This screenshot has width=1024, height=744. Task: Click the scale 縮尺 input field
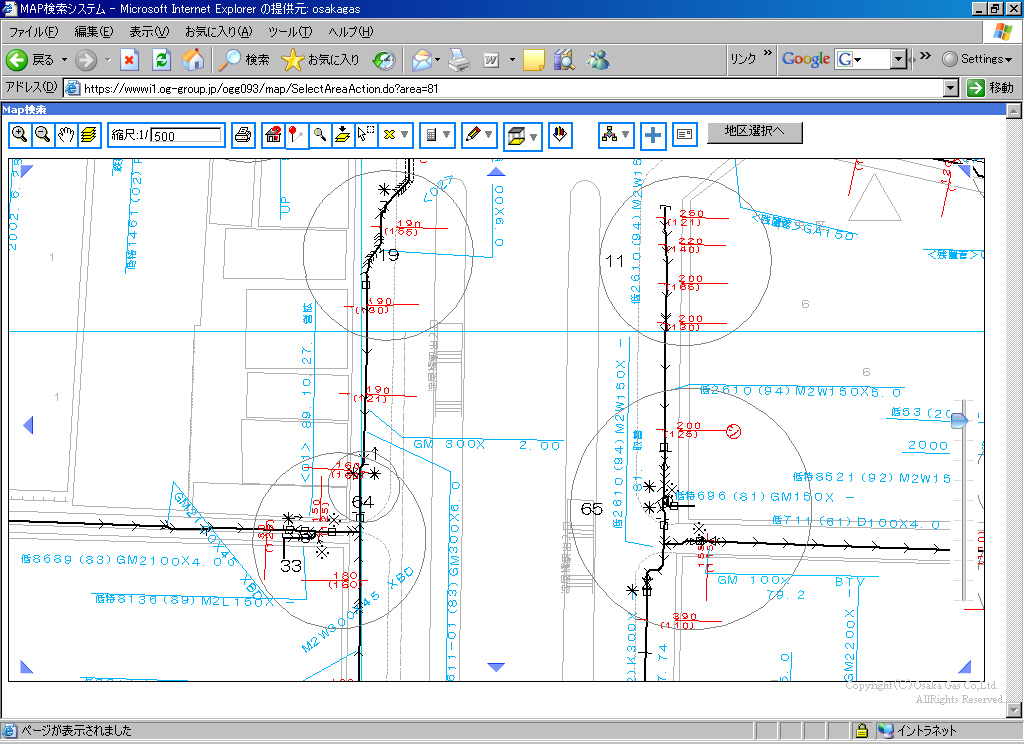click(187, 135)
